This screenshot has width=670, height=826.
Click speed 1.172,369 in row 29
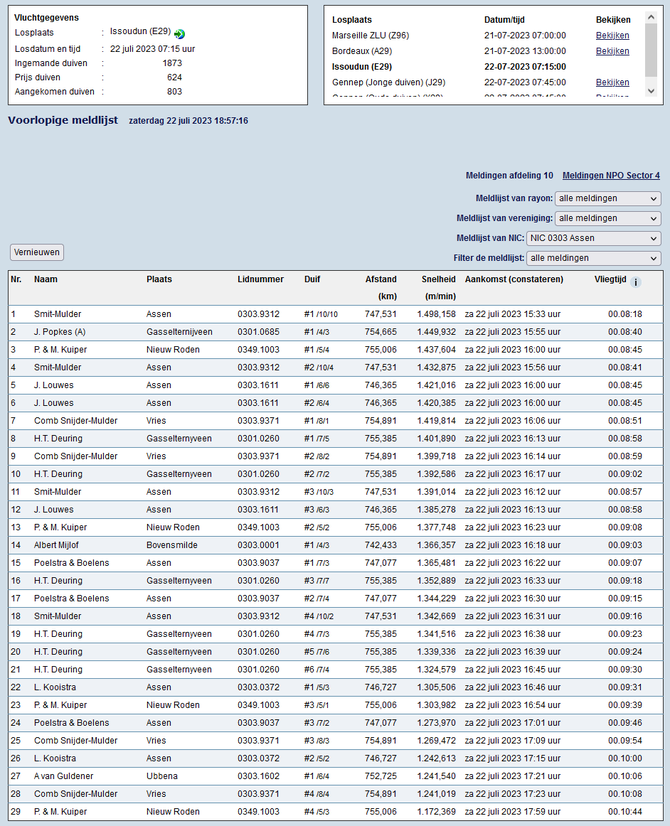(436, 812)
